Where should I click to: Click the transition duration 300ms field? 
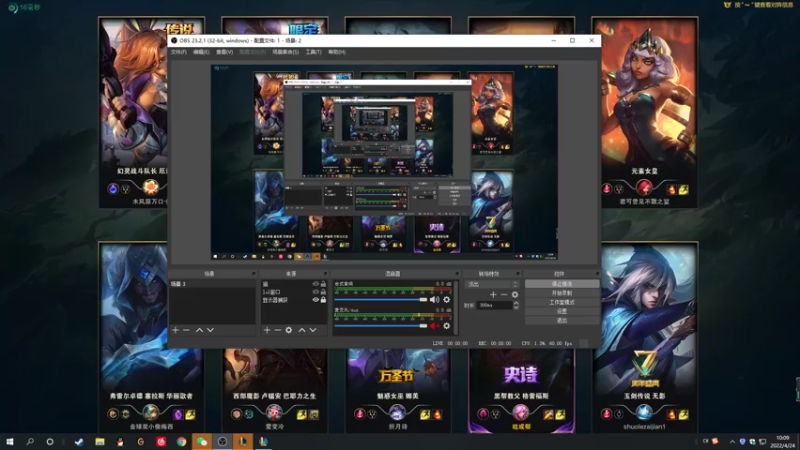coord(494,305)
